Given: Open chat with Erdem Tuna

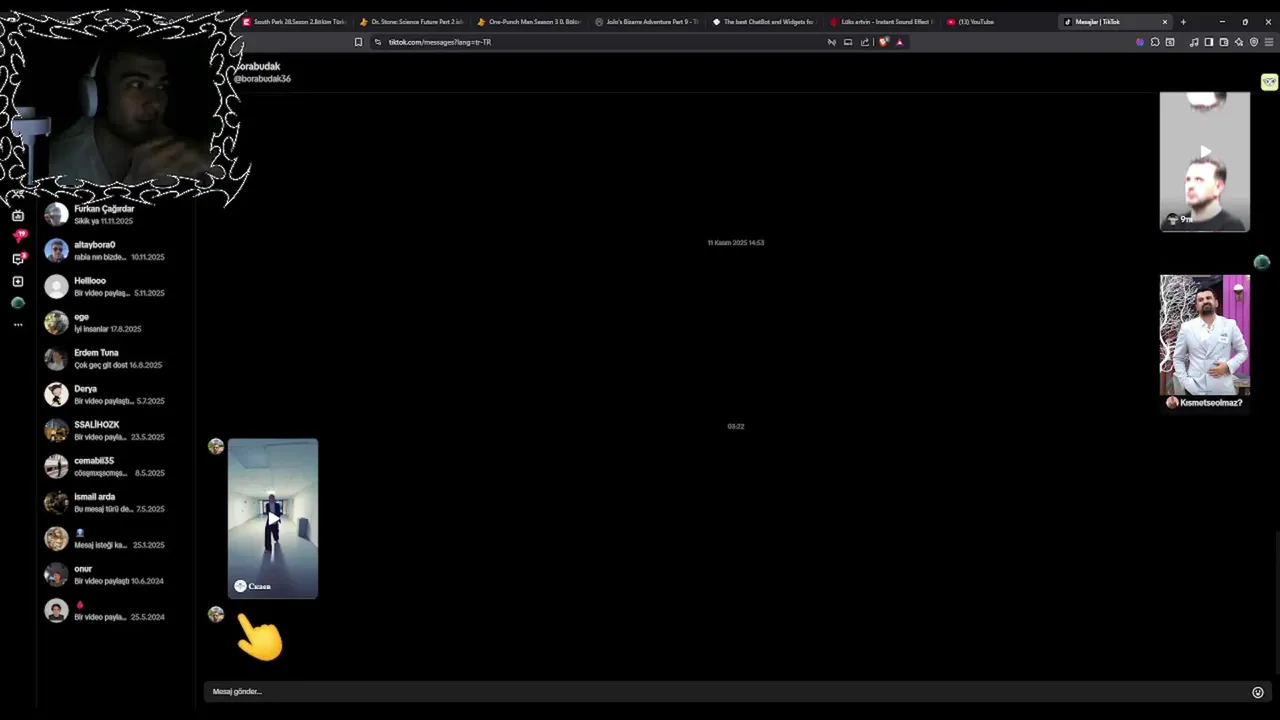Looking at the screenshot, I should pos(115,358).
